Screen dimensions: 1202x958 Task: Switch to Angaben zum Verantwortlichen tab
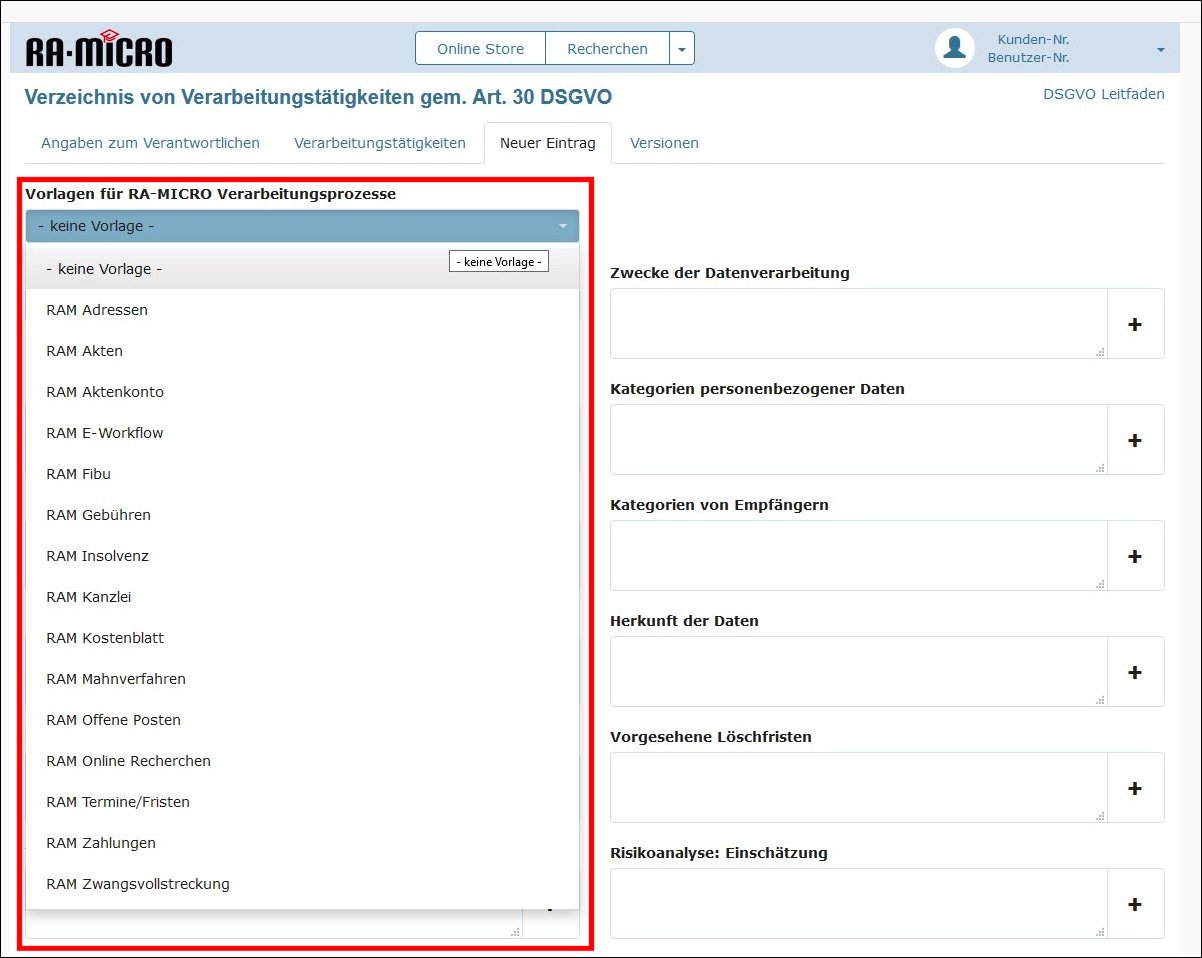coord(150,143)
